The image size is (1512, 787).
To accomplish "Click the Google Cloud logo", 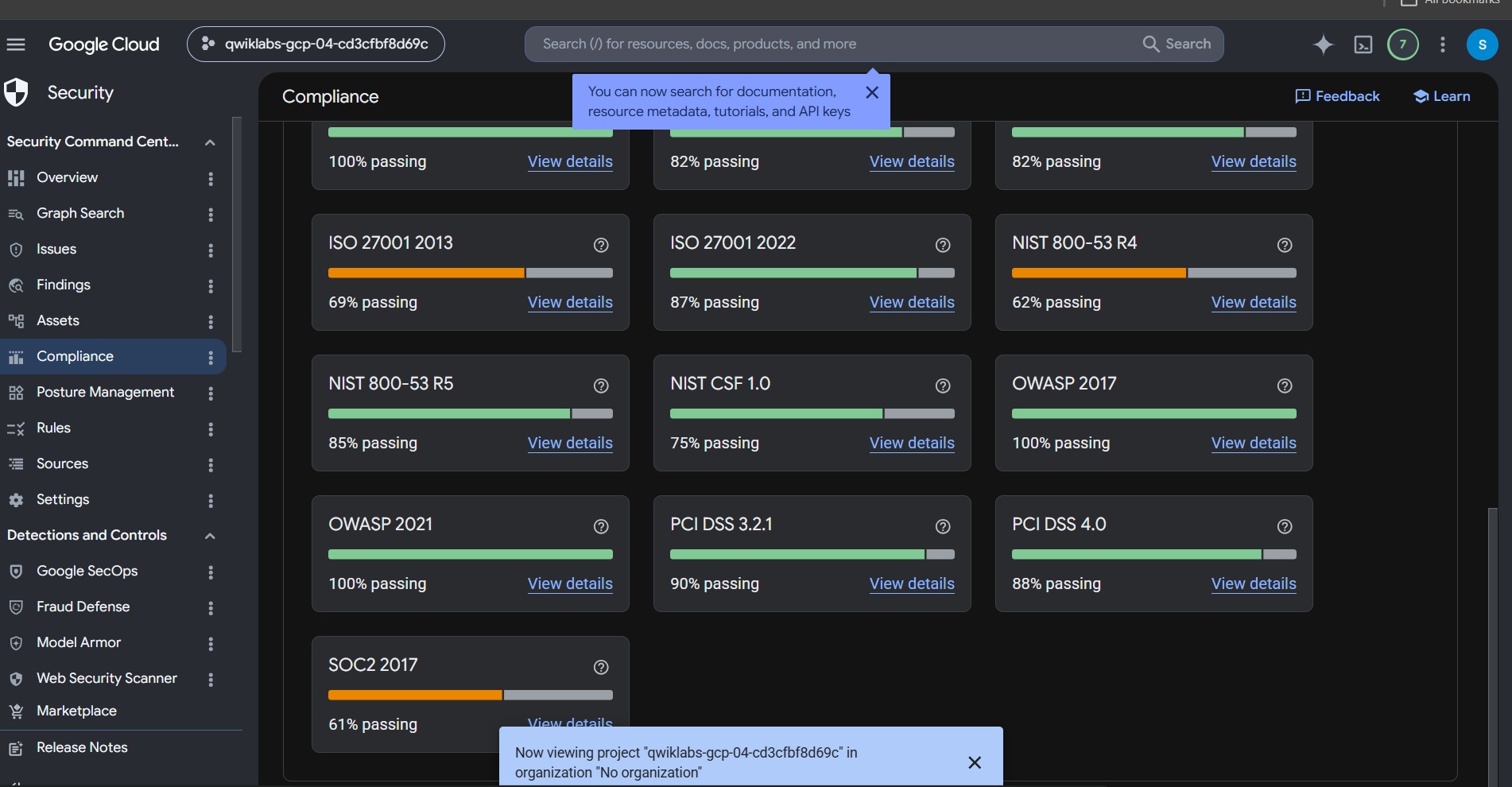I will (x=104, y=45).
